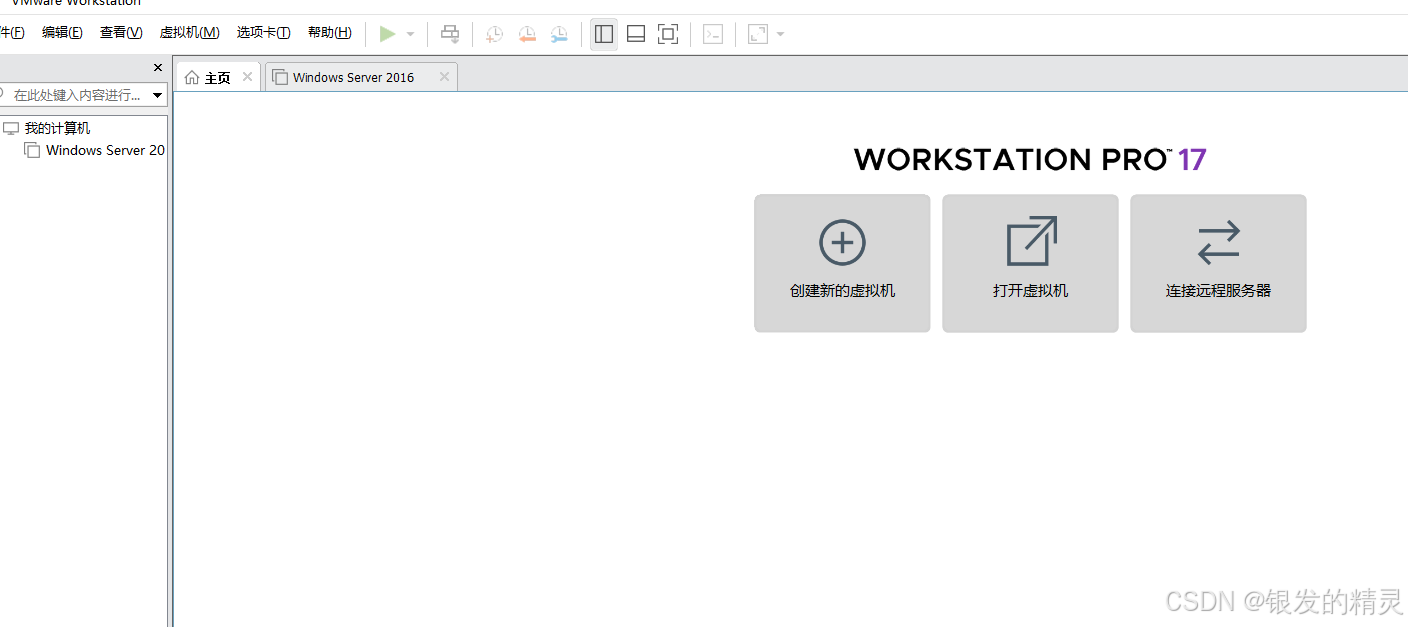Click the home icon on the 主页 tab

point(192,78)
